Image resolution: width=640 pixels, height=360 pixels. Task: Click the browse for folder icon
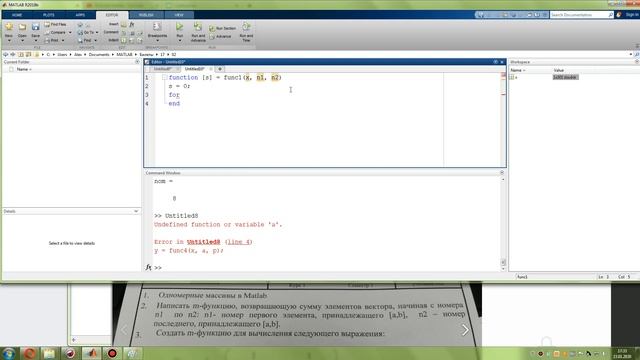click(x=28, y=54)
